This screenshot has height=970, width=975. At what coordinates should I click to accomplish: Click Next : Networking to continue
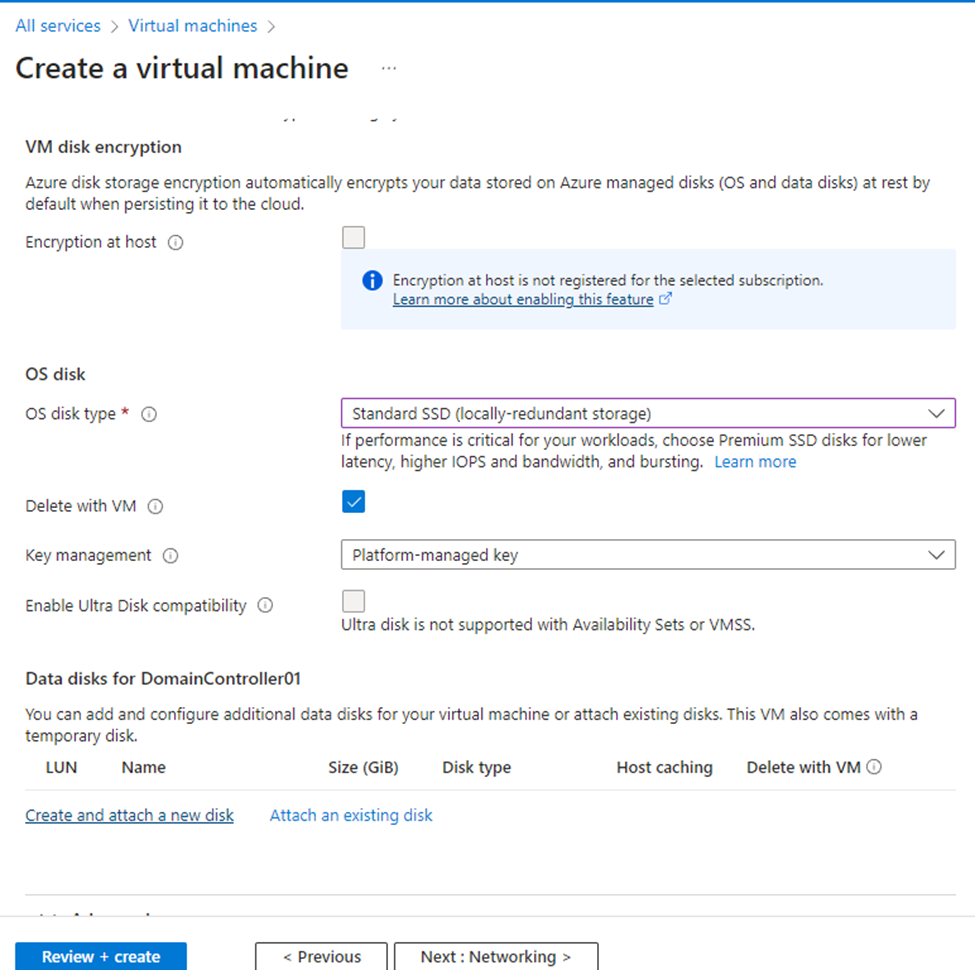point(495,956)
